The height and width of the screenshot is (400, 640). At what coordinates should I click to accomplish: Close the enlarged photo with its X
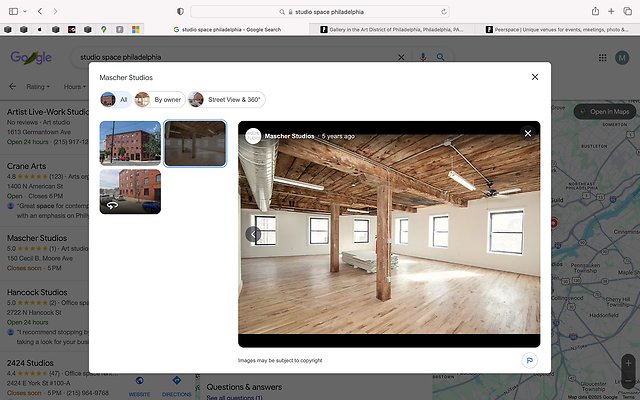[527, 133]
